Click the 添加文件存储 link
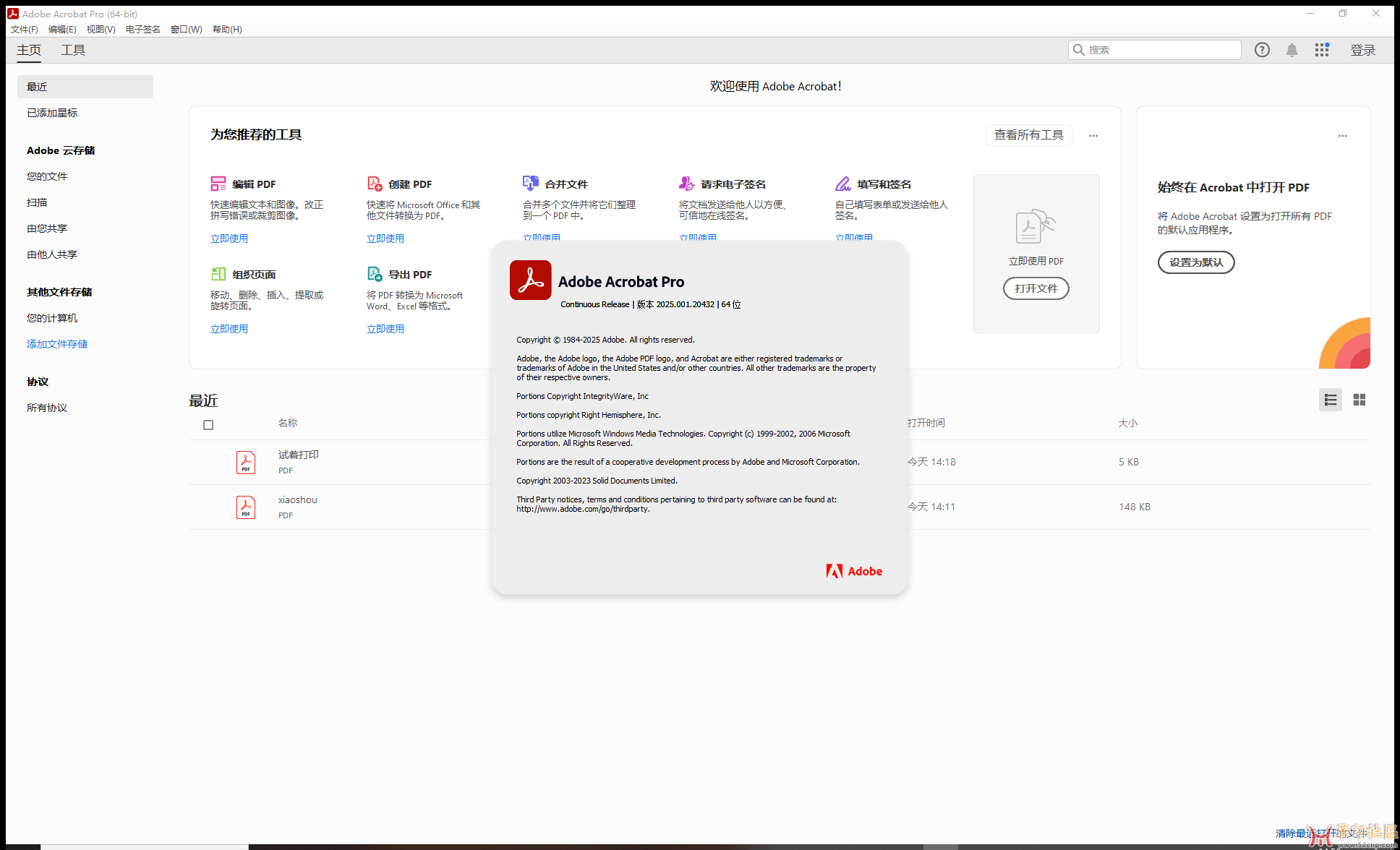The image size is (1400, 850). point(57,344)
